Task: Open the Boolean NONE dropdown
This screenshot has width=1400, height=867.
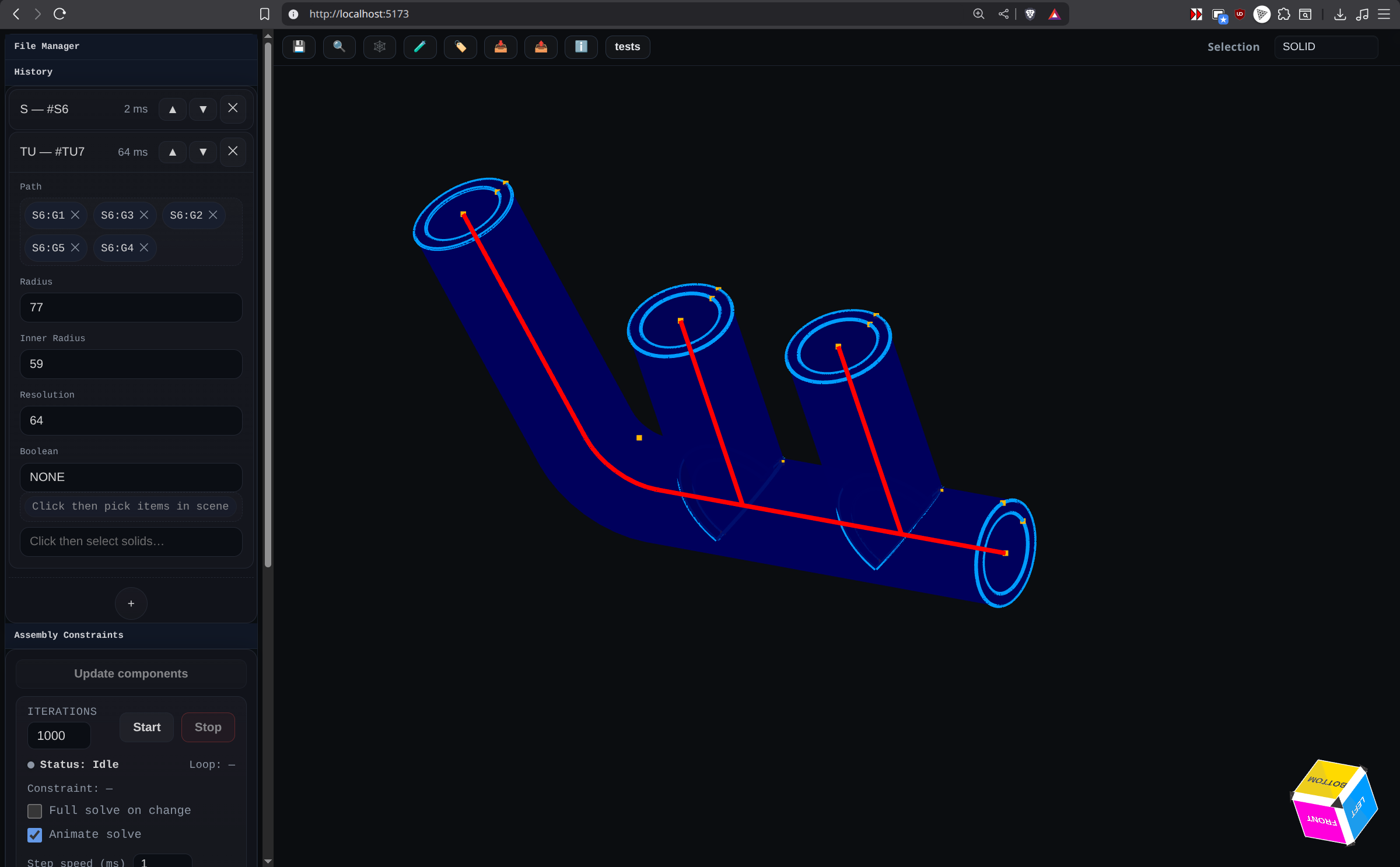Action: point(131,477)
